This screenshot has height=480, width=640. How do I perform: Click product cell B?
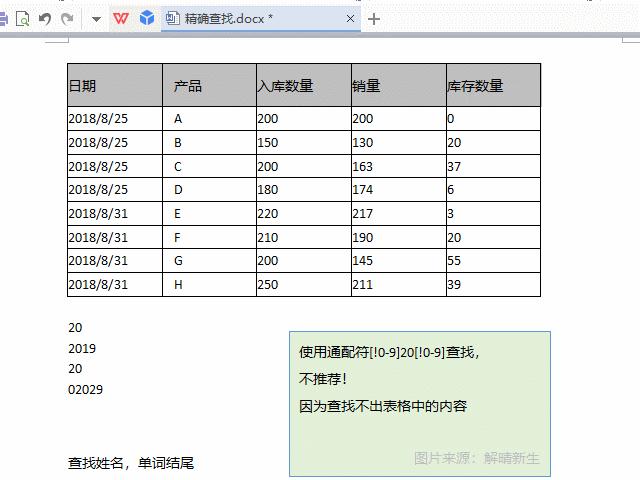209,142
